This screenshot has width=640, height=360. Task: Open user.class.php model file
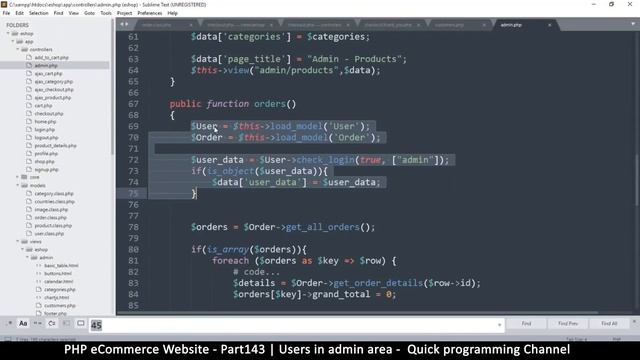49,233
